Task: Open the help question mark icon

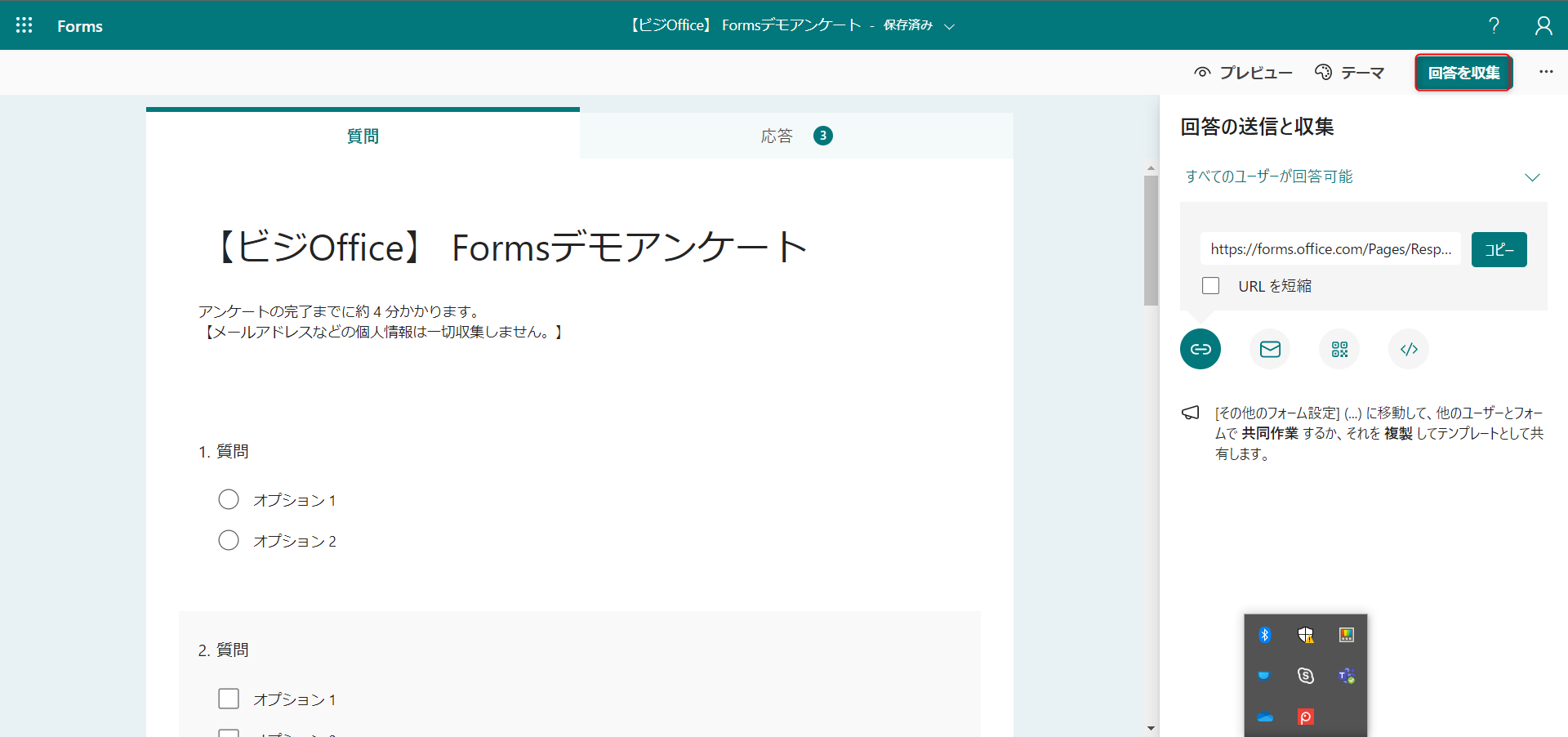Action: 1494,25
